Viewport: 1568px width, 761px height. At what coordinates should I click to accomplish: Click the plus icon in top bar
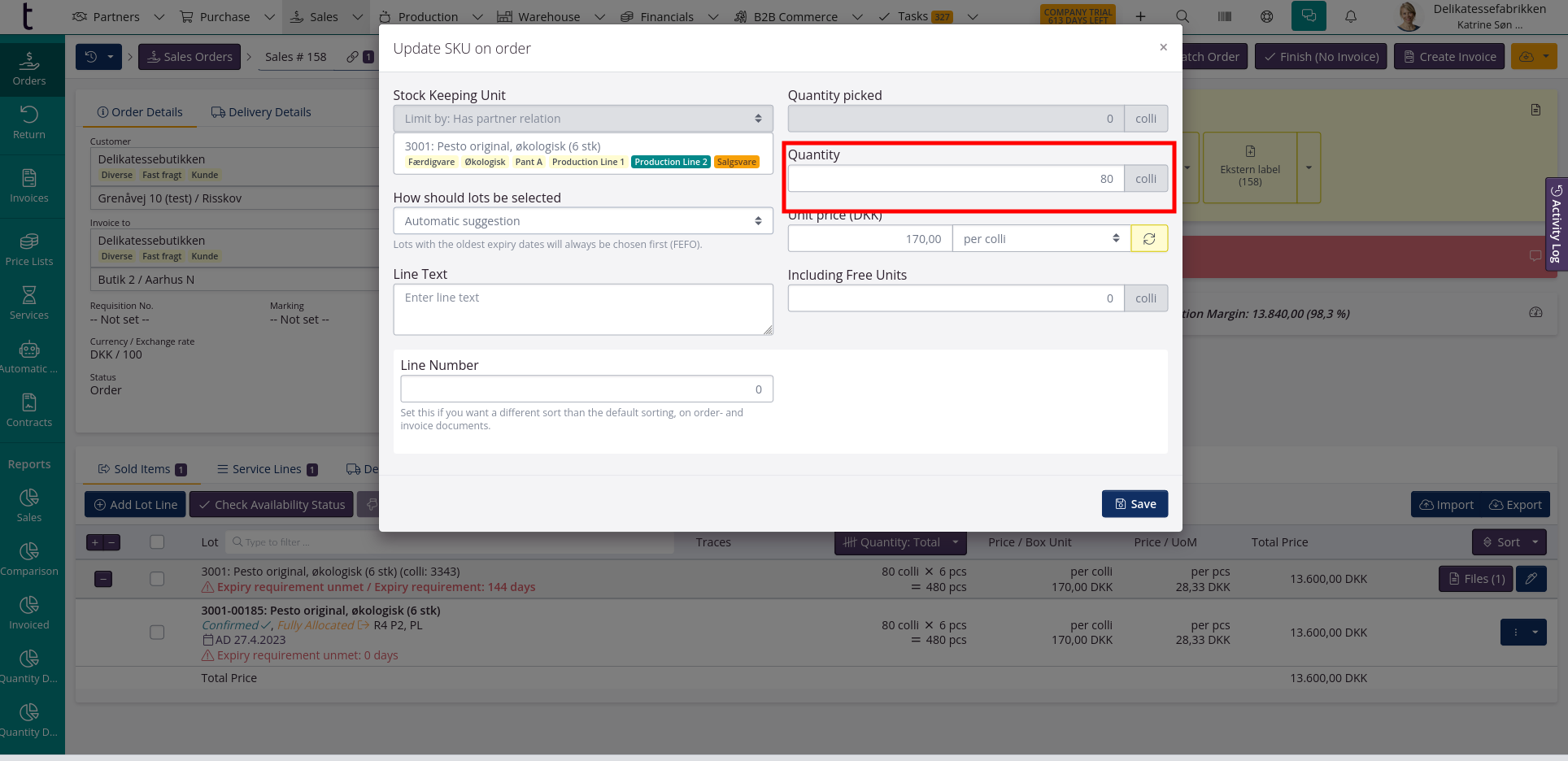tap(1141, 16)
